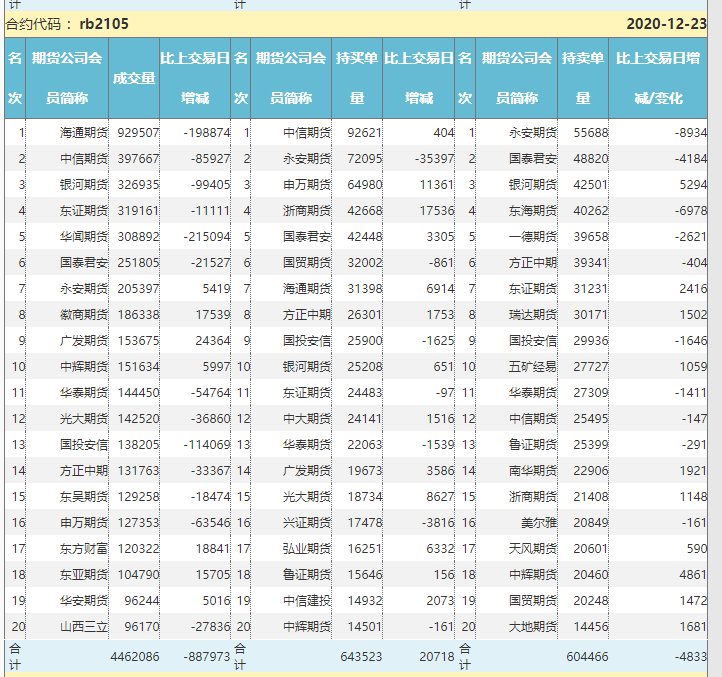The height and width of the screenshot is (677, 722).
Task: Select 南华期货 company name
Action: point(533,471)
